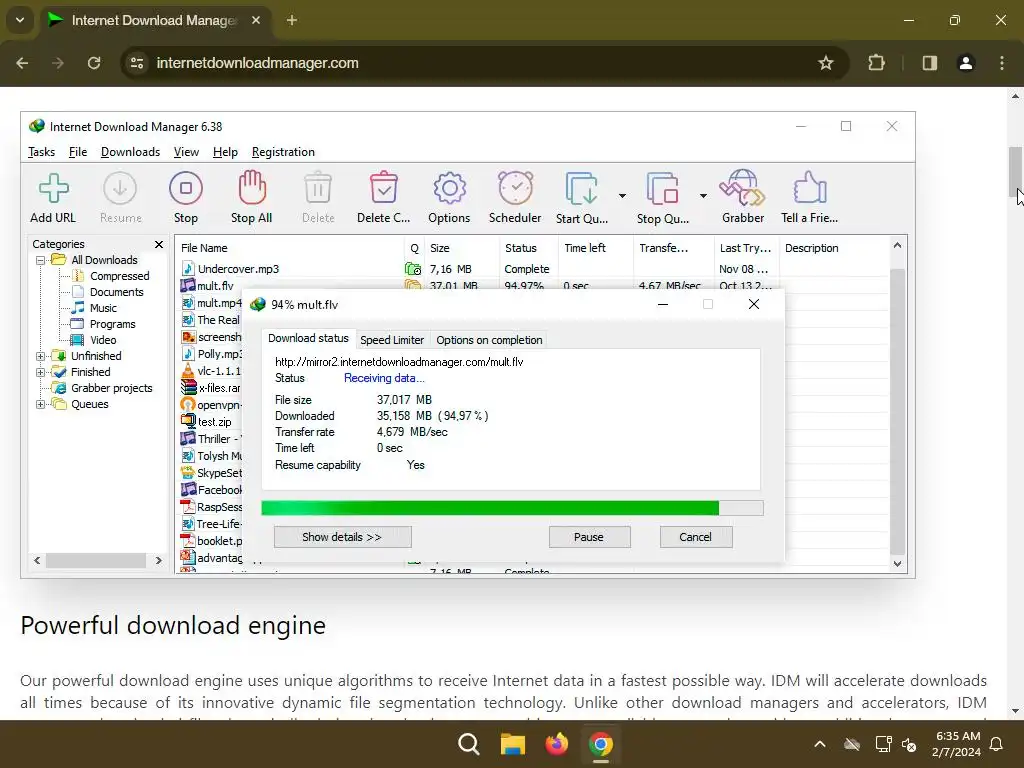
Task: Close the Categories panel
Action: [158, 244]
